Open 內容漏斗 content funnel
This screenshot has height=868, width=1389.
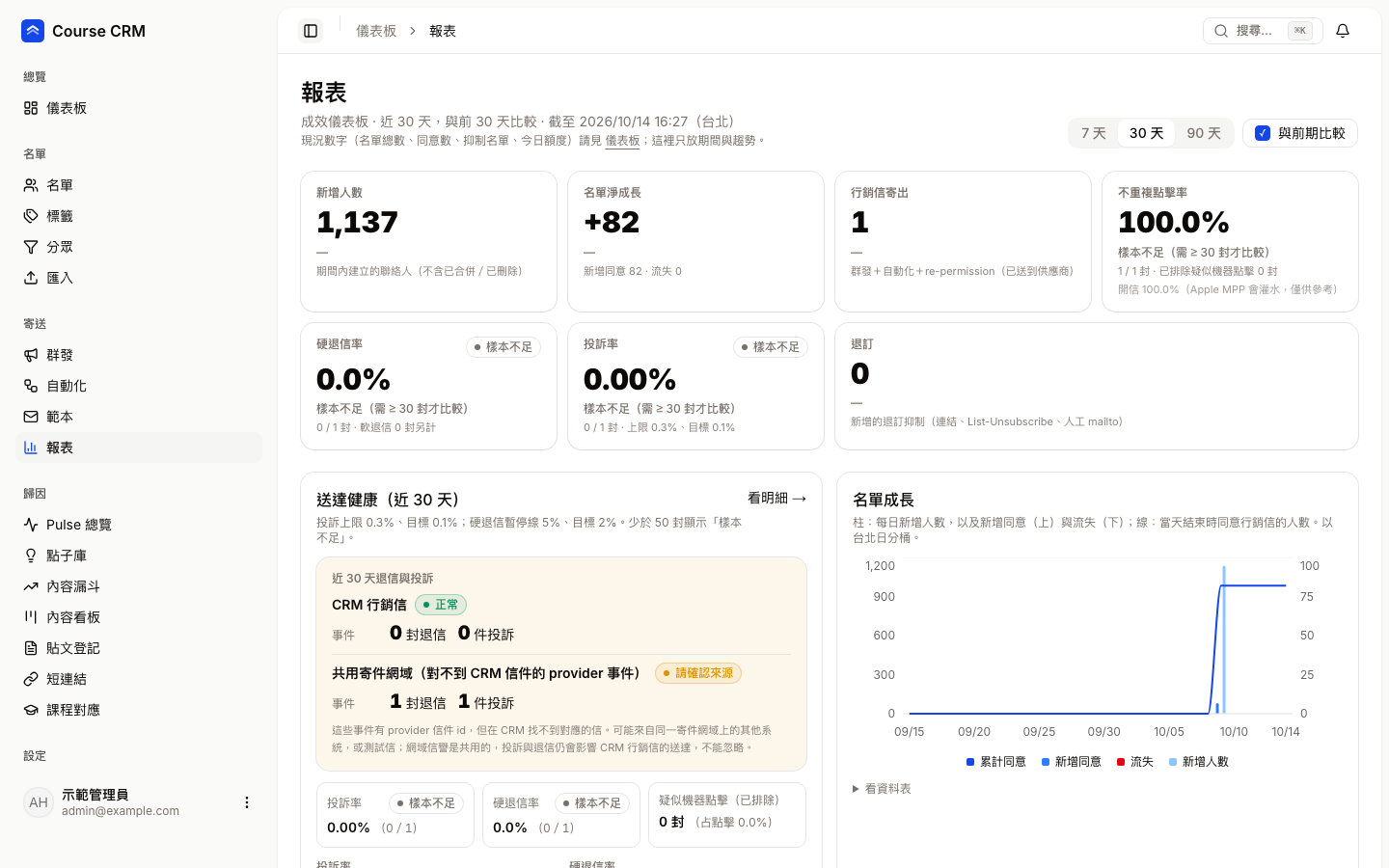click(x=141, y=586)
